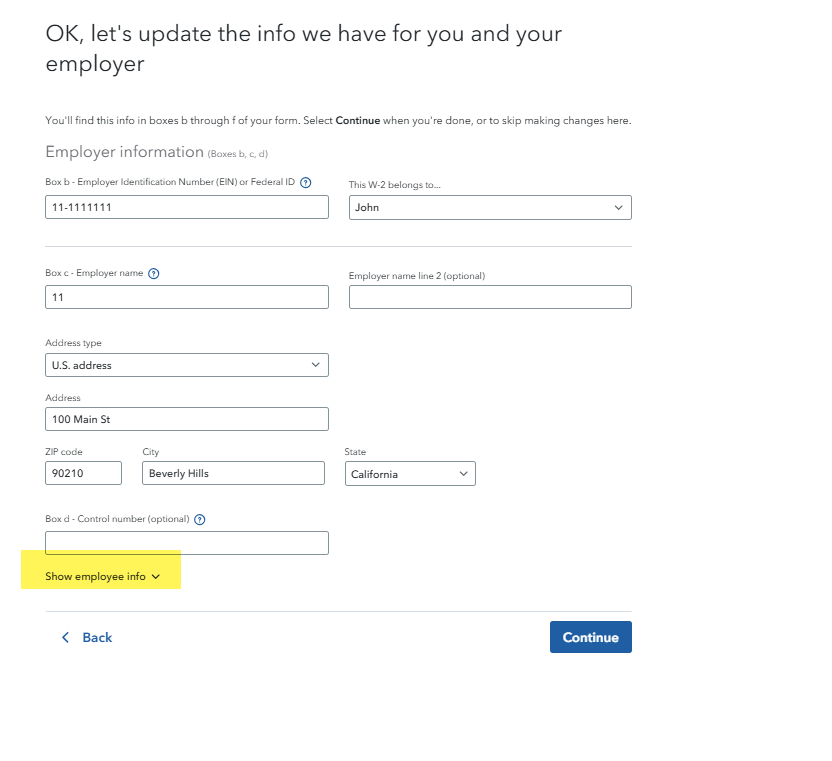Click help icon next to Control number label
Image resolution: width=832 pixels, height=761 pixels.
[x=200, y=519]
